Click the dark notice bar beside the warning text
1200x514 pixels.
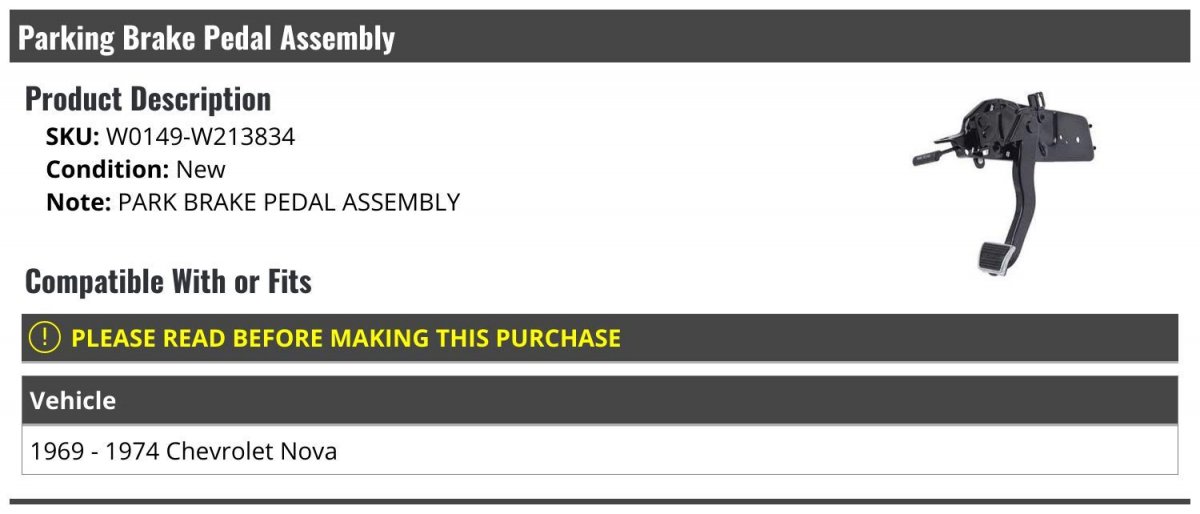click(900, 337)
